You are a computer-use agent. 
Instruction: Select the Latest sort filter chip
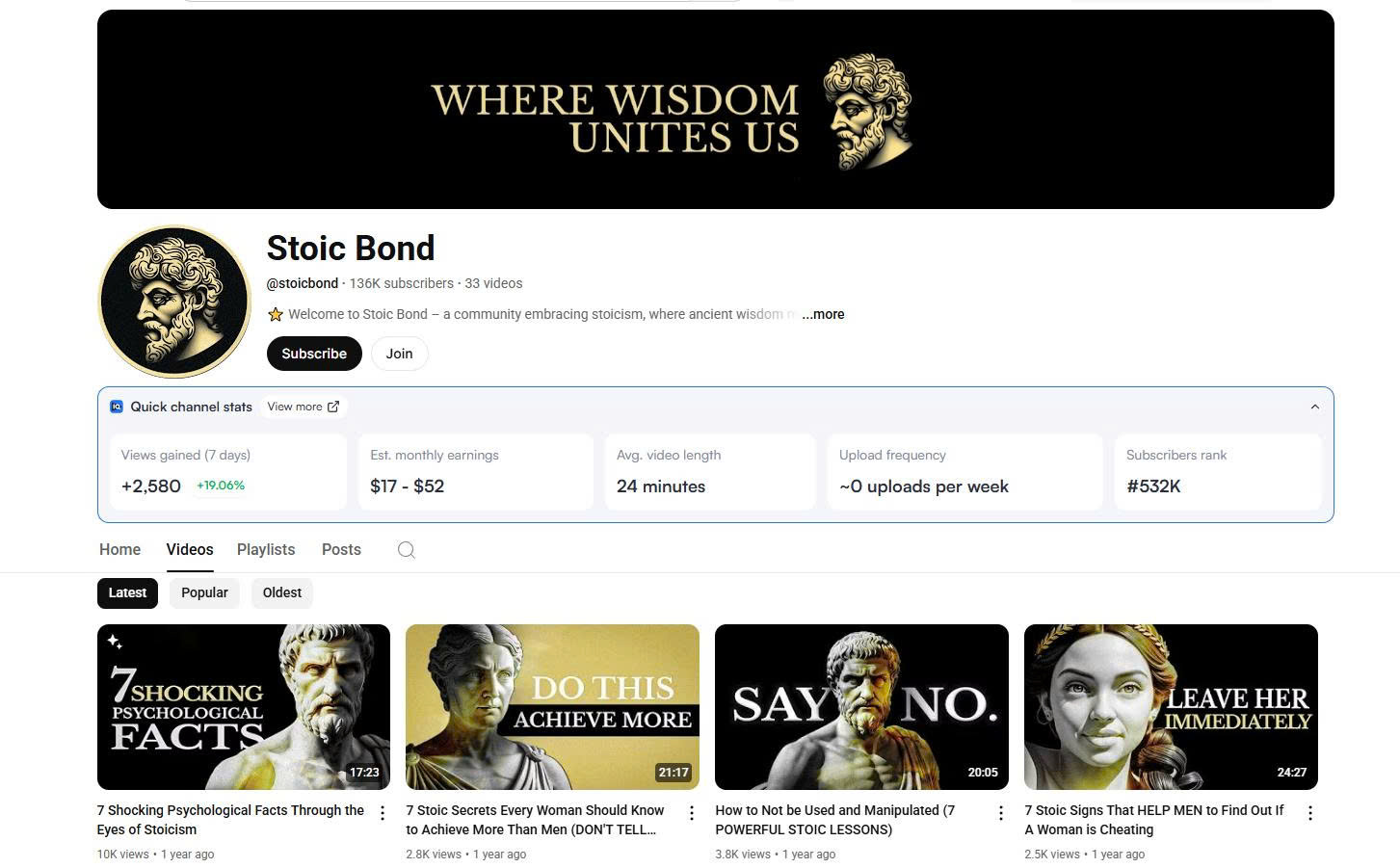[127, 592]
